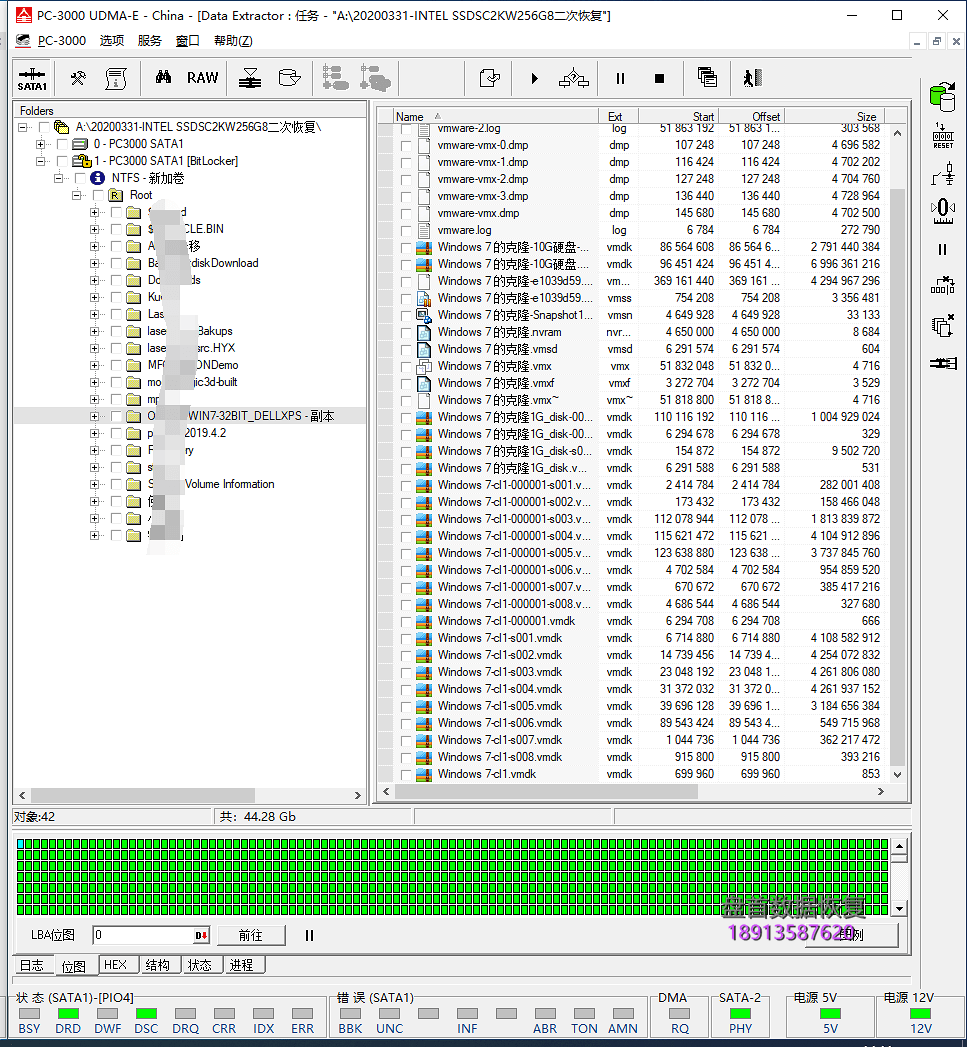The width and height of the screenshot is (967, 1047).
Task: Tick the checkbox for Windows 7的克隆.vmx
Action: tap(406, 367)
